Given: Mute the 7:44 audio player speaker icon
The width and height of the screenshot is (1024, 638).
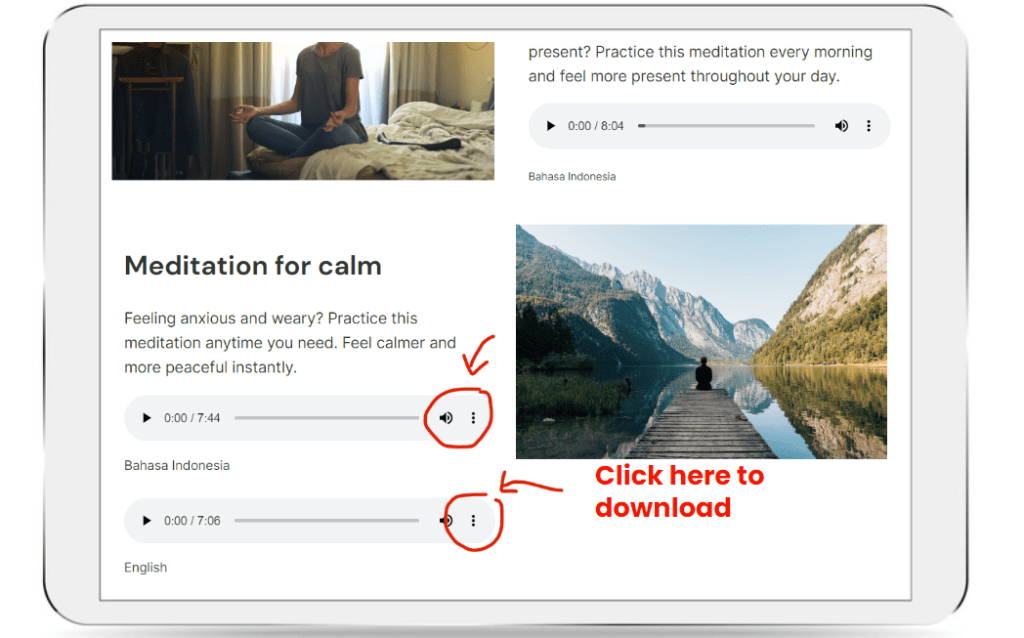Looking at the screenshot, I should point(446,418).
